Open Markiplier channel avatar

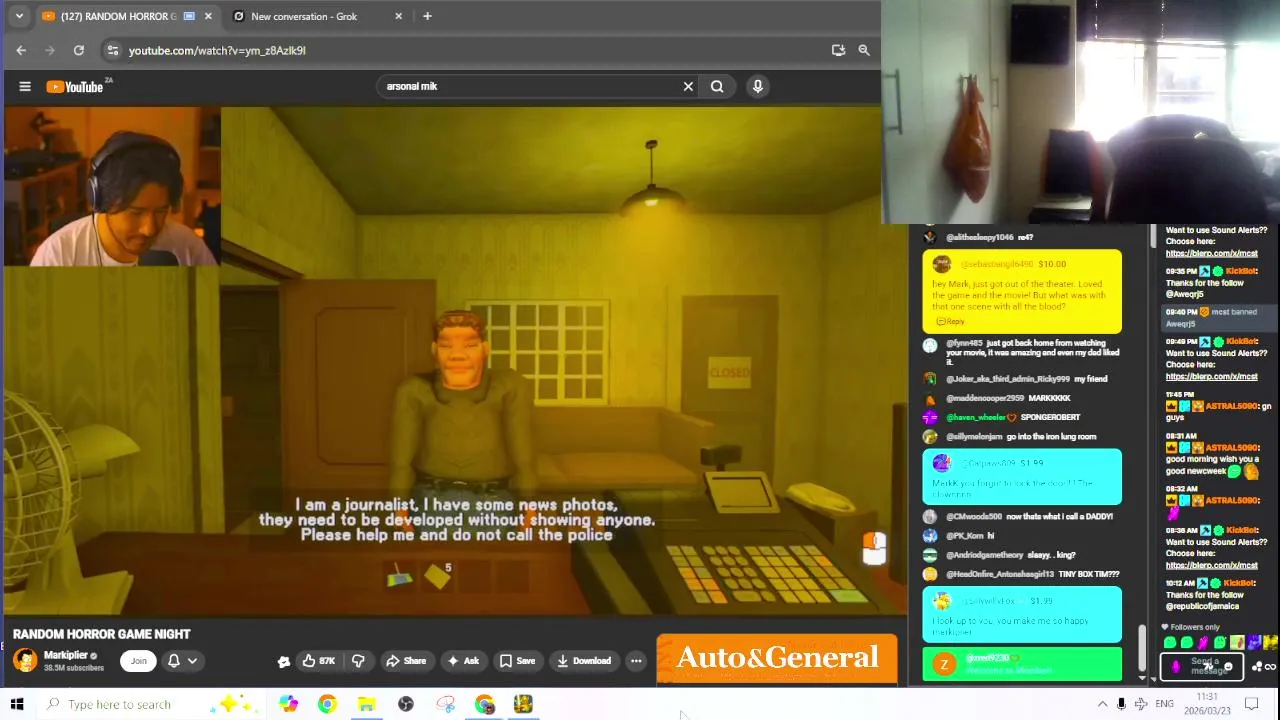25,660
